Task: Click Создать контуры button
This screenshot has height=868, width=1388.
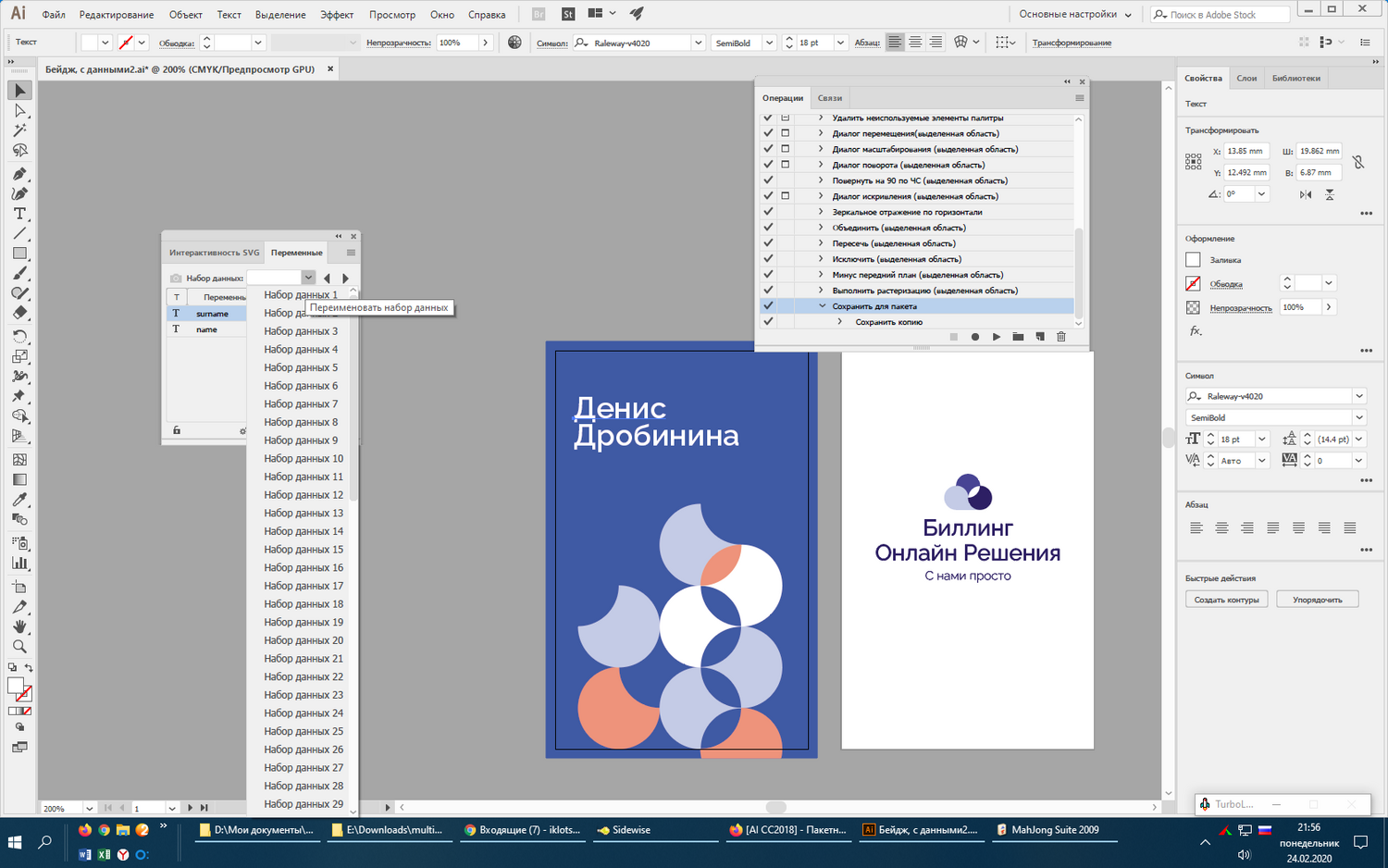Action: pyautogui.click(x=1226, y=600)
